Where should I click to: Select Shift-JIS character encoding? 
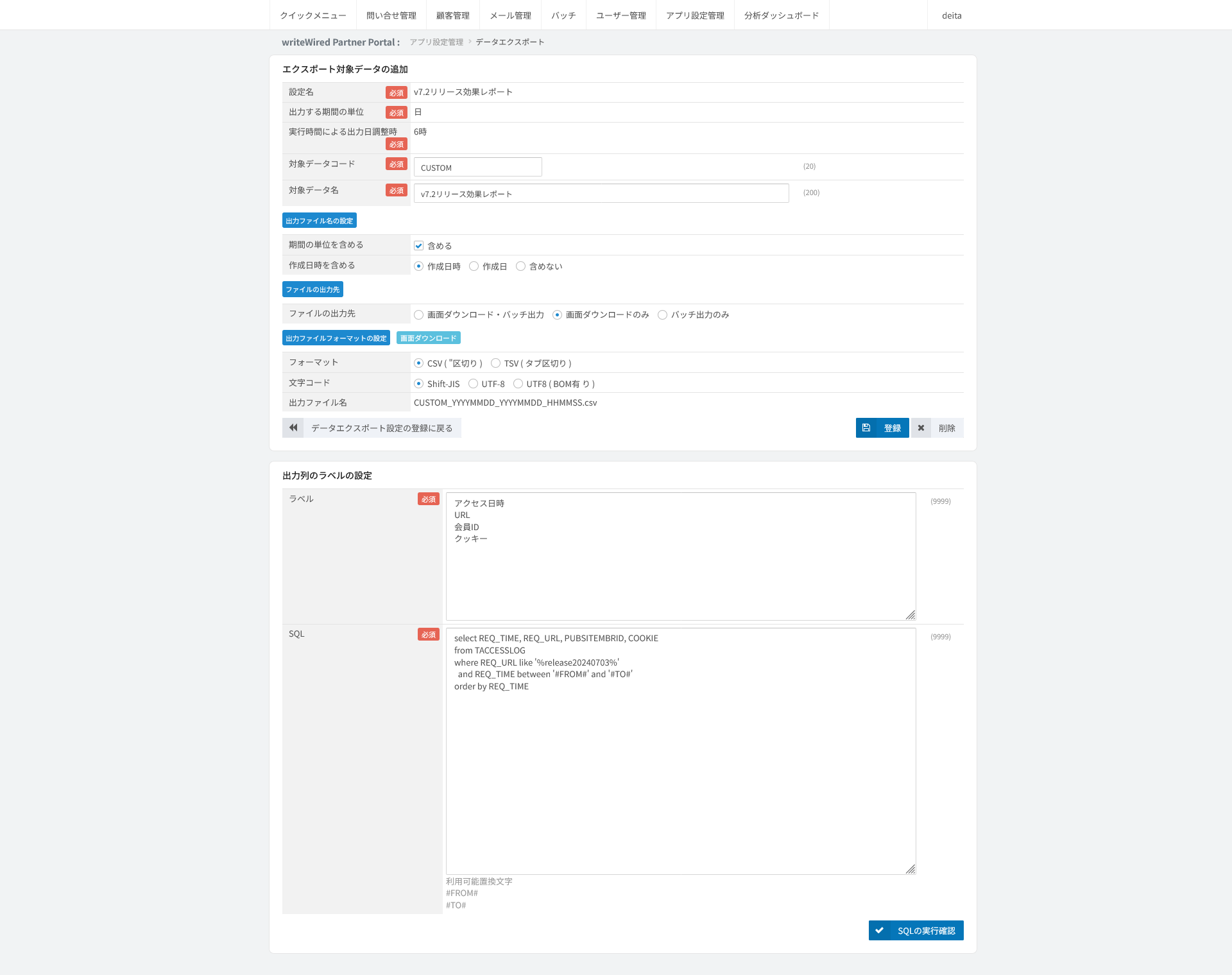[x=418, y=384]
